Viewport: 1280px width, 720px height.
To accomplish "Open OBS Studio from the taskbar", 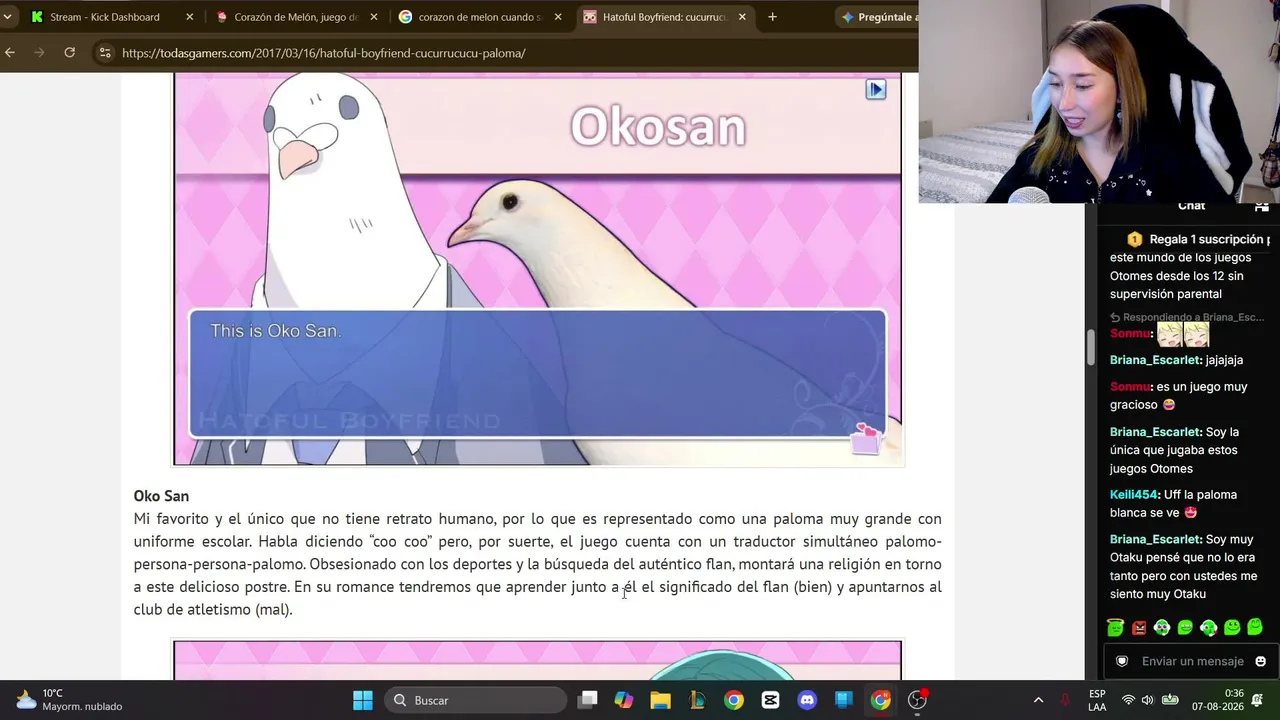I will 917,700.
